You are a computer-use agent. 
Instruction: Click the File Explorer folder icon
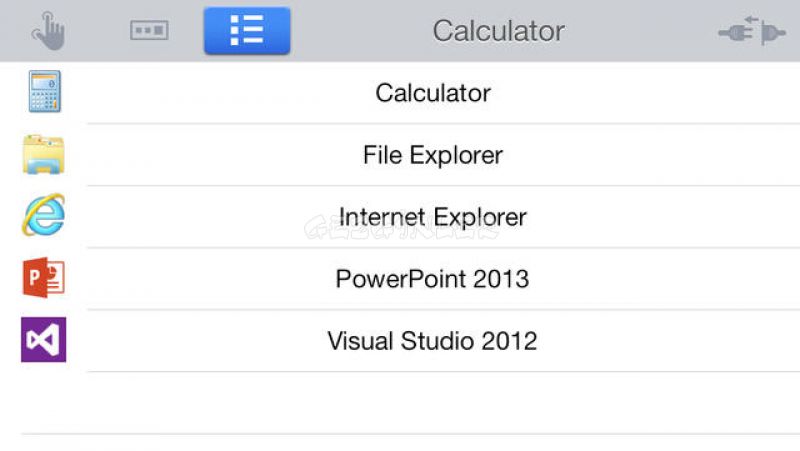pos(43,154)
